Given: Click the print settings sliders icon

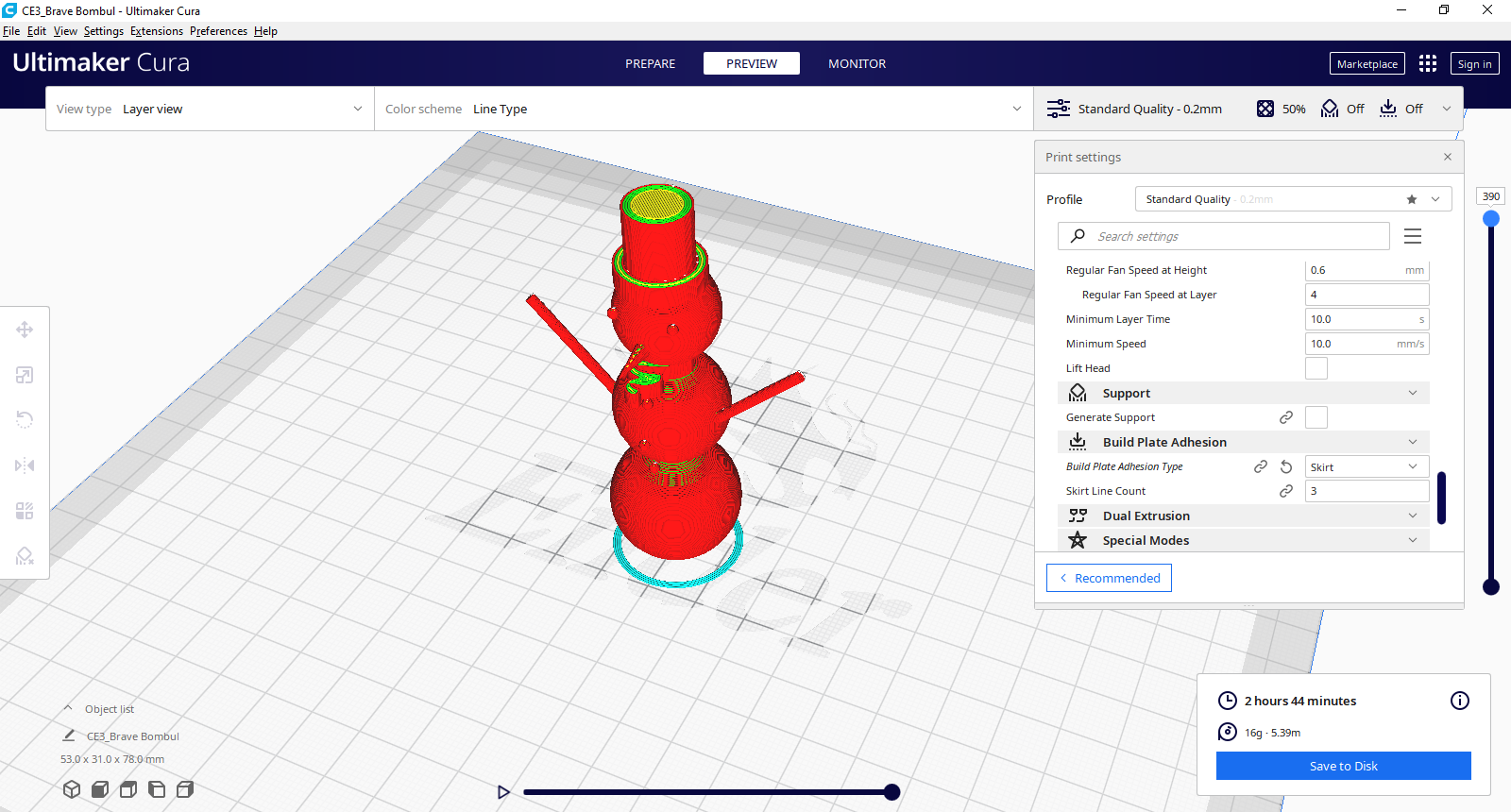Looking at the screenshot, I should tap(1059, 109).
